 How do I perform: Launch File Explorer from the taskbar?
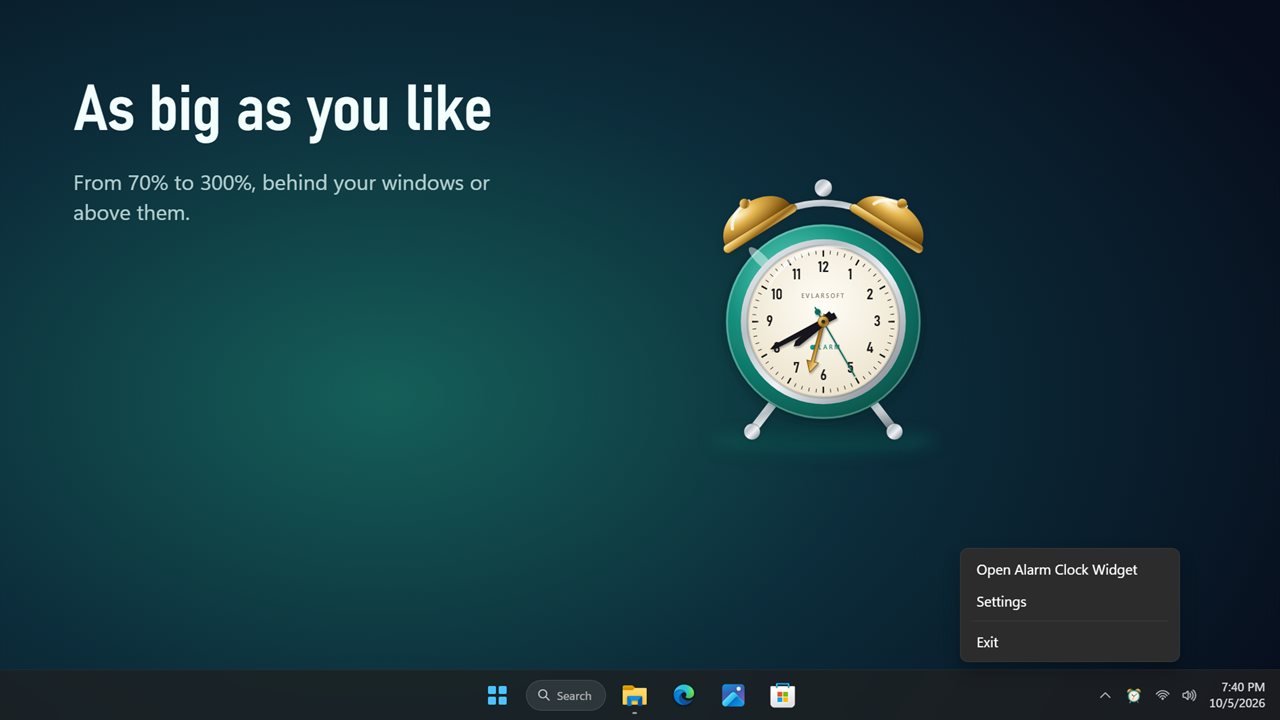(635, 695)
